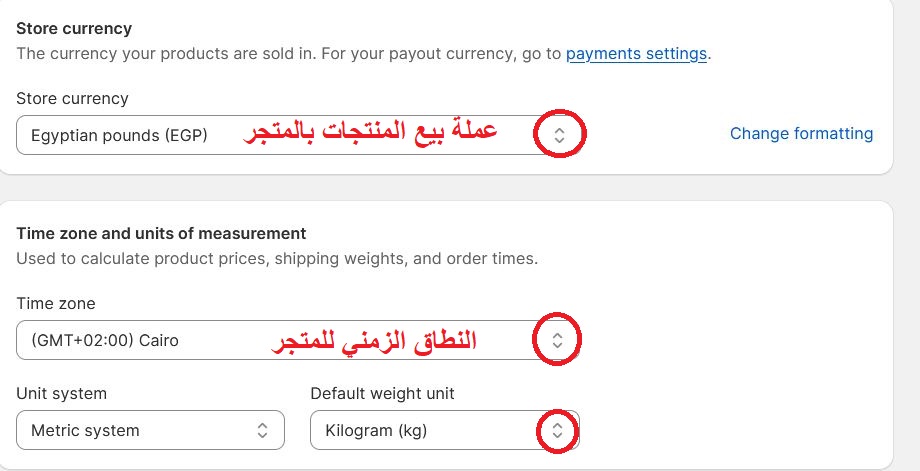The image size is (920, 471).
Task: Click the Time zone and units of measurement heading
Action: pyautogui.click(x=161, y=233)
